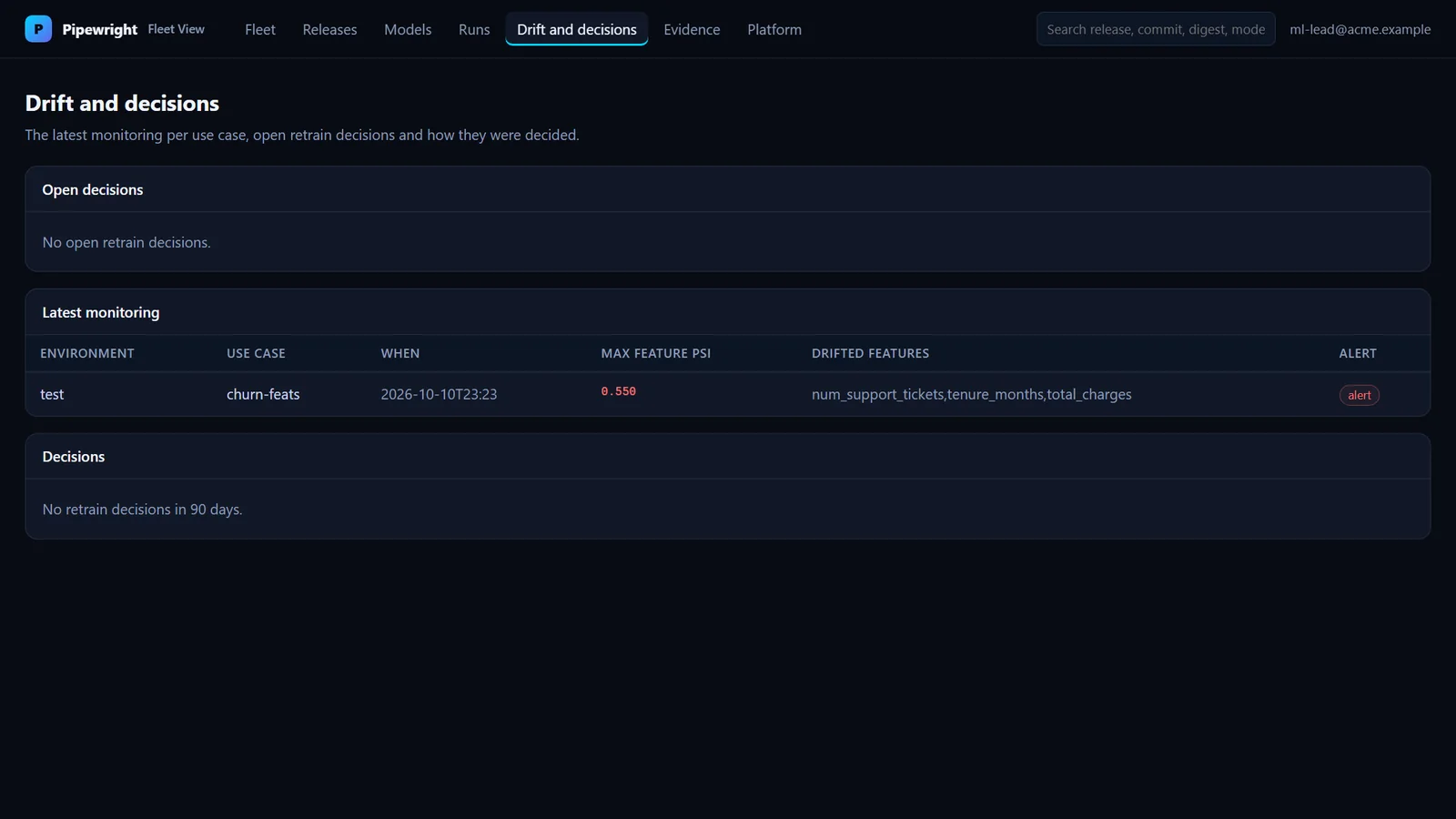This screenshot has height=819, width=1456.
Task: Click the Decisions panel heading
Action: 74,457
